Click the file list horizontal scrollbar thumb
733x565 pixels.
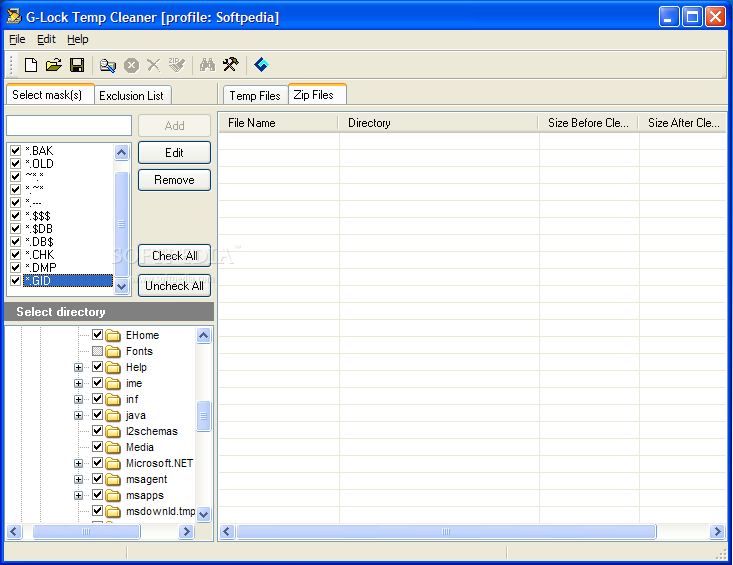(x=446, y=531)
